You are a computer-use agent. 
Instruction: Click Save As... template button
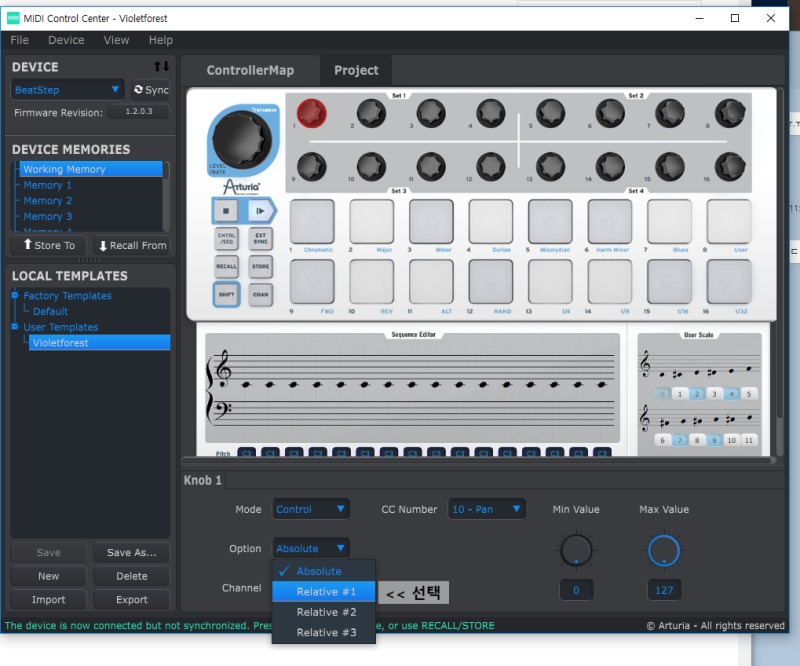(132, 552)
